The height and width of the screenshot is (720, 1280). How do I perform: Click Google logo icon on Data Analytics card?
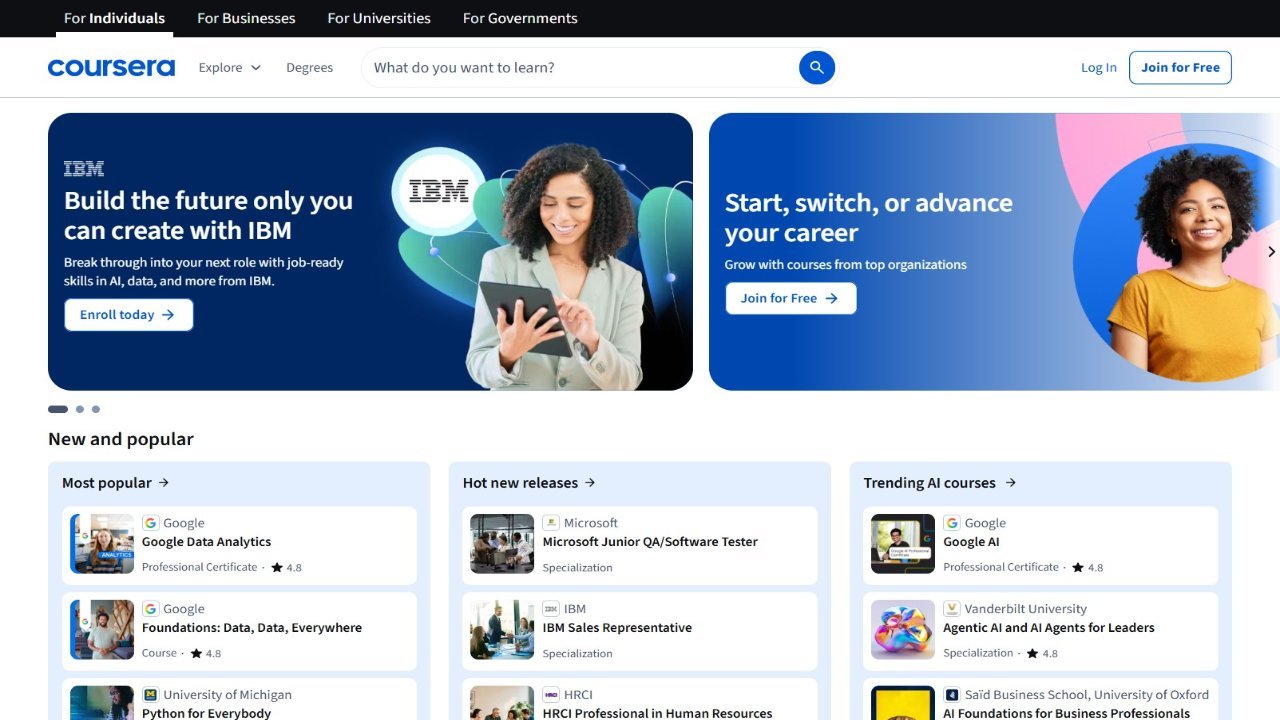coord(151,523)
